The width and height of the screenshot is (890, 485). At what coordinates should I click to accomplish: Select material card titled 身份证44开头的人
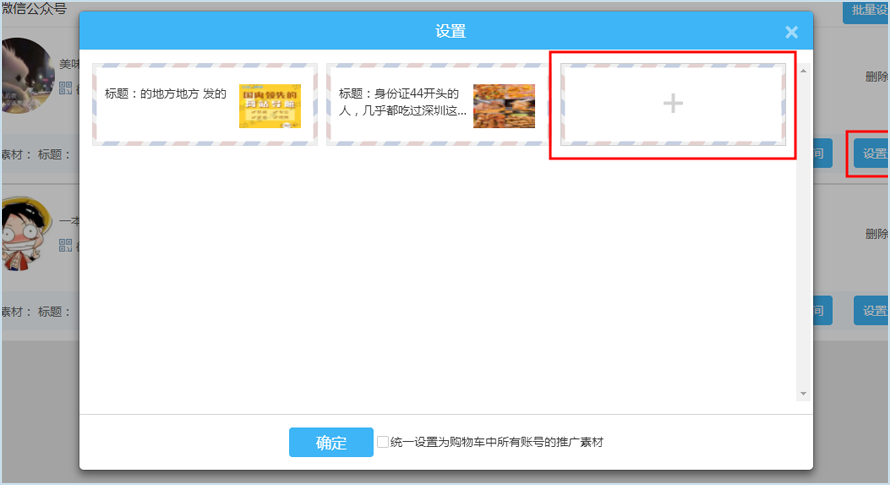coord(402,103)
